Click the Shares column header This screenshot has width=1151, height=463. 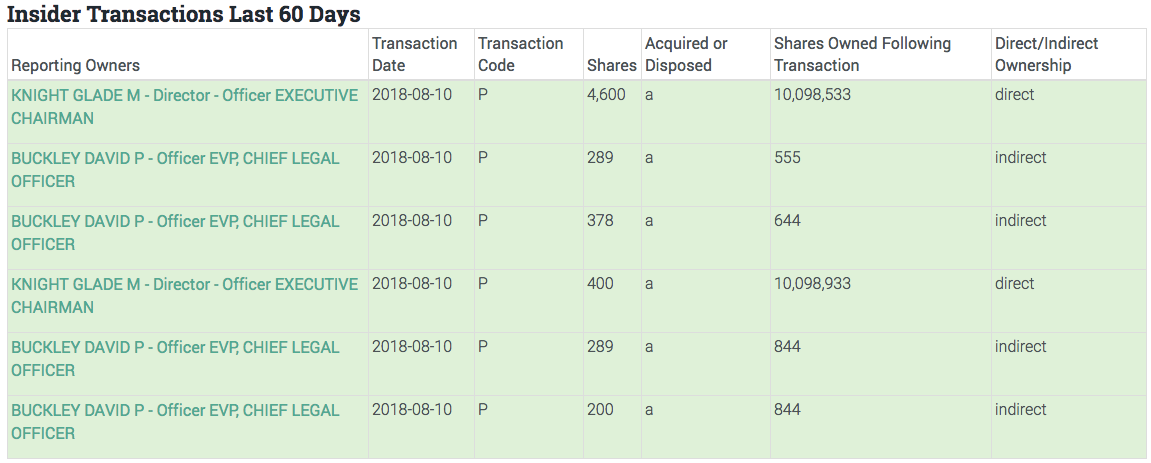(611, 66)
